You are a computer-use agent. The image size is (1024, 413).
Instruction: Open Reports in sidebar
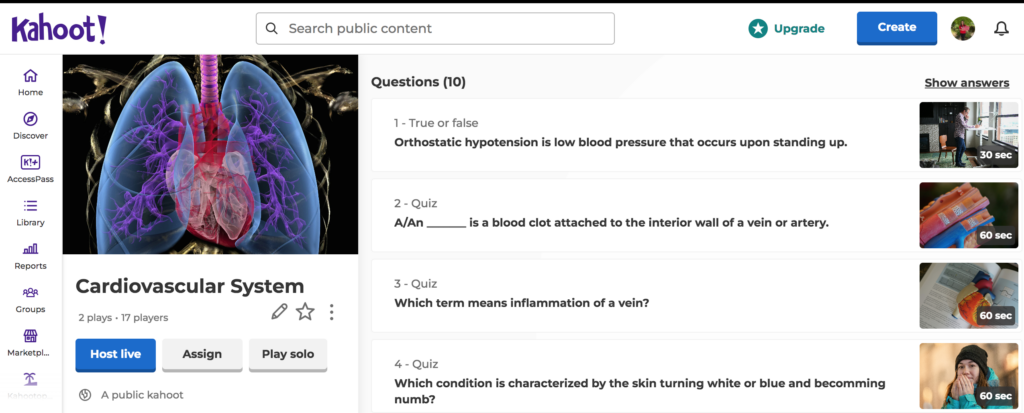(30, 256)
